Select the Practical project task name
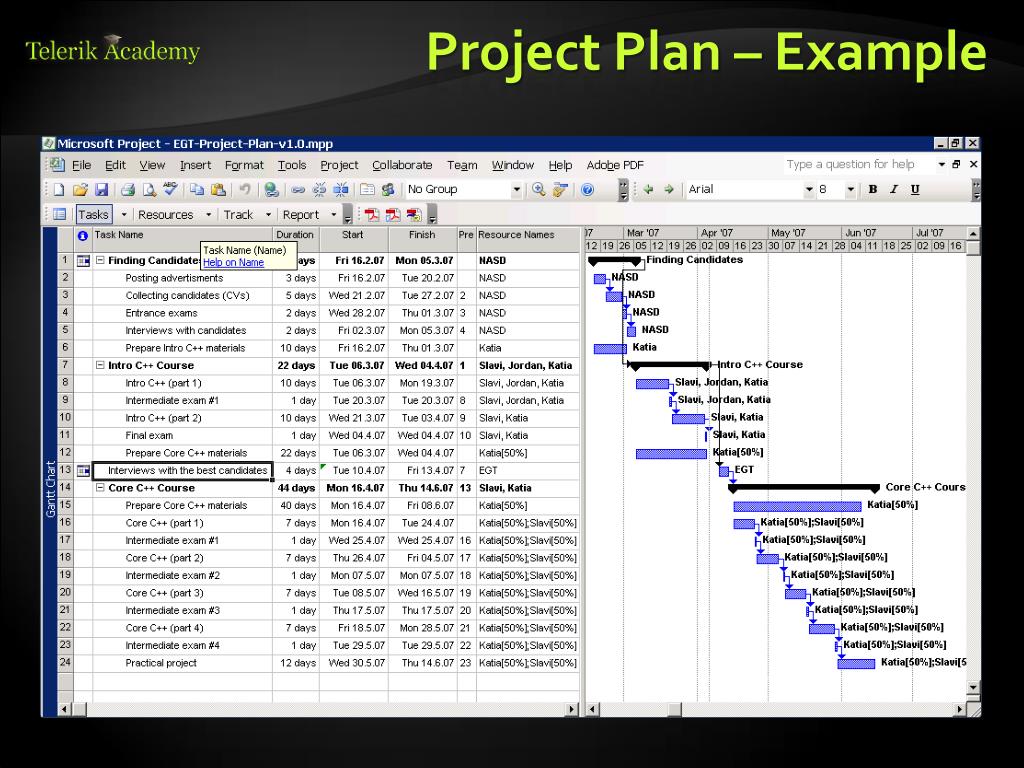Viewport: 1024px width, 768px height. click(x=161, y=663)
